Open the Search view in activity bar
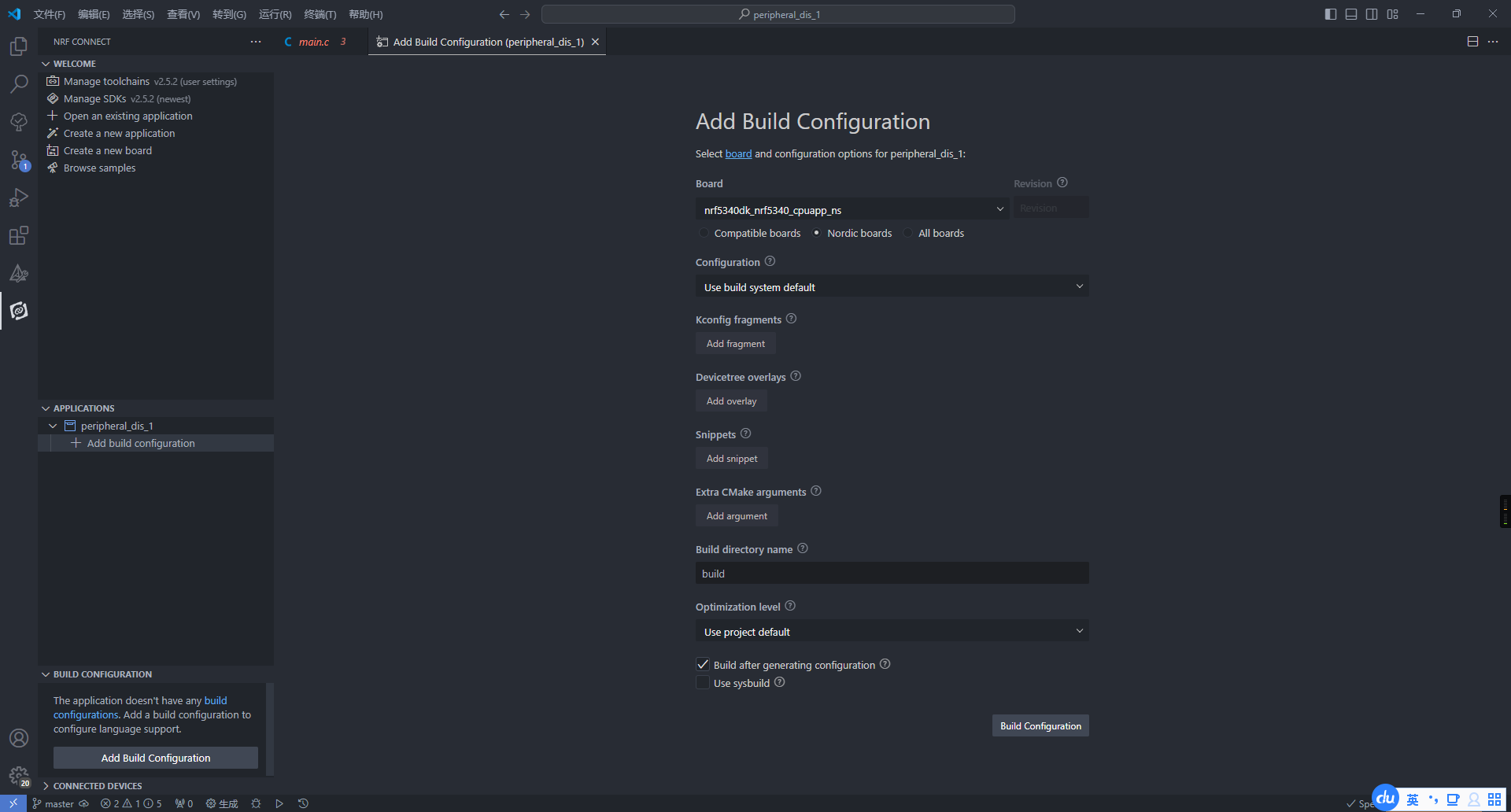The width and height of the screenshot is (1511, 812). tap(19, 84)
